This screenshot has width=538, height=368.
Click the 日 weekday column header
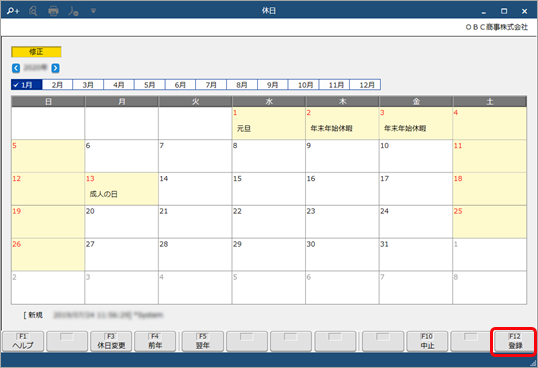click(48, 102)
